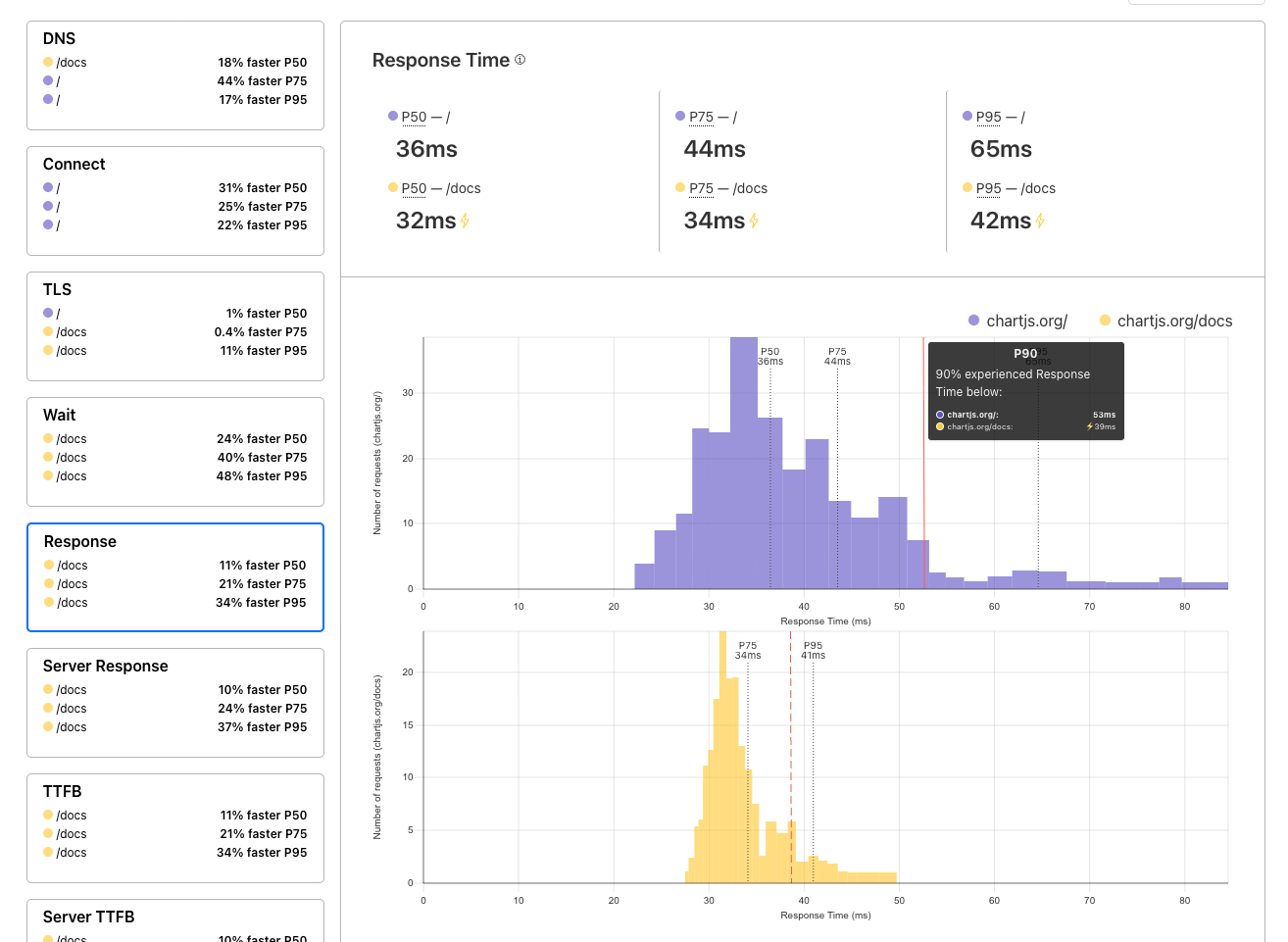Open the Connect metric card
This screenshot has height=942, width=1288.
coord(175,201)
